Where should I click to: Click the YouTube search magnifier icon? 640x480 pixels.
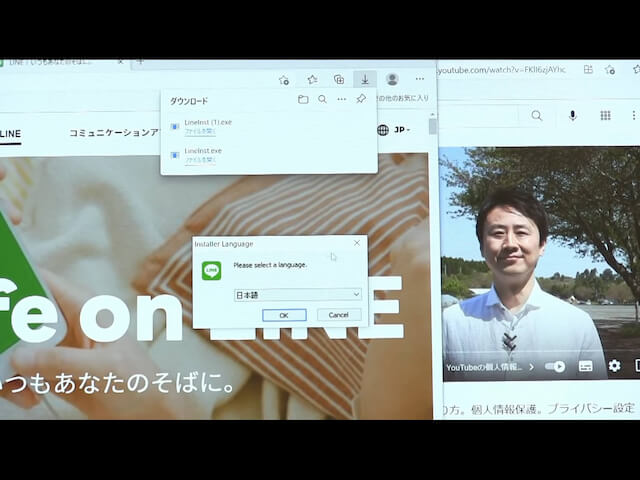[537, 116]
